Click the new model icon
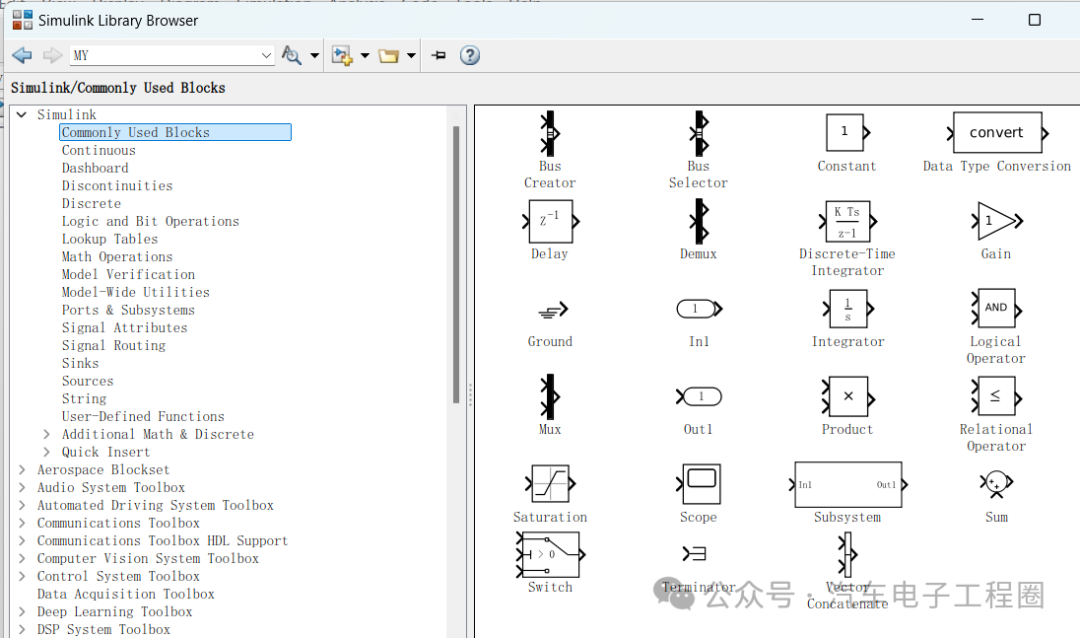Viewport: 1080px width, 638px height. pos(342,55)
